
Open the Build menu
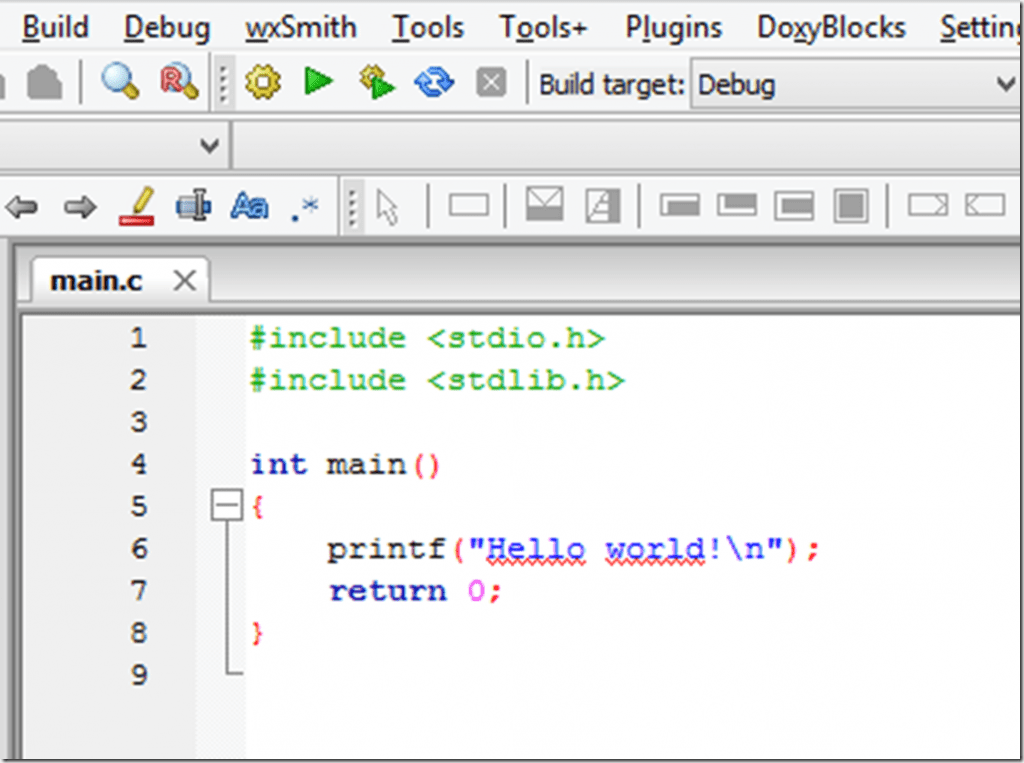click(55, 27)
